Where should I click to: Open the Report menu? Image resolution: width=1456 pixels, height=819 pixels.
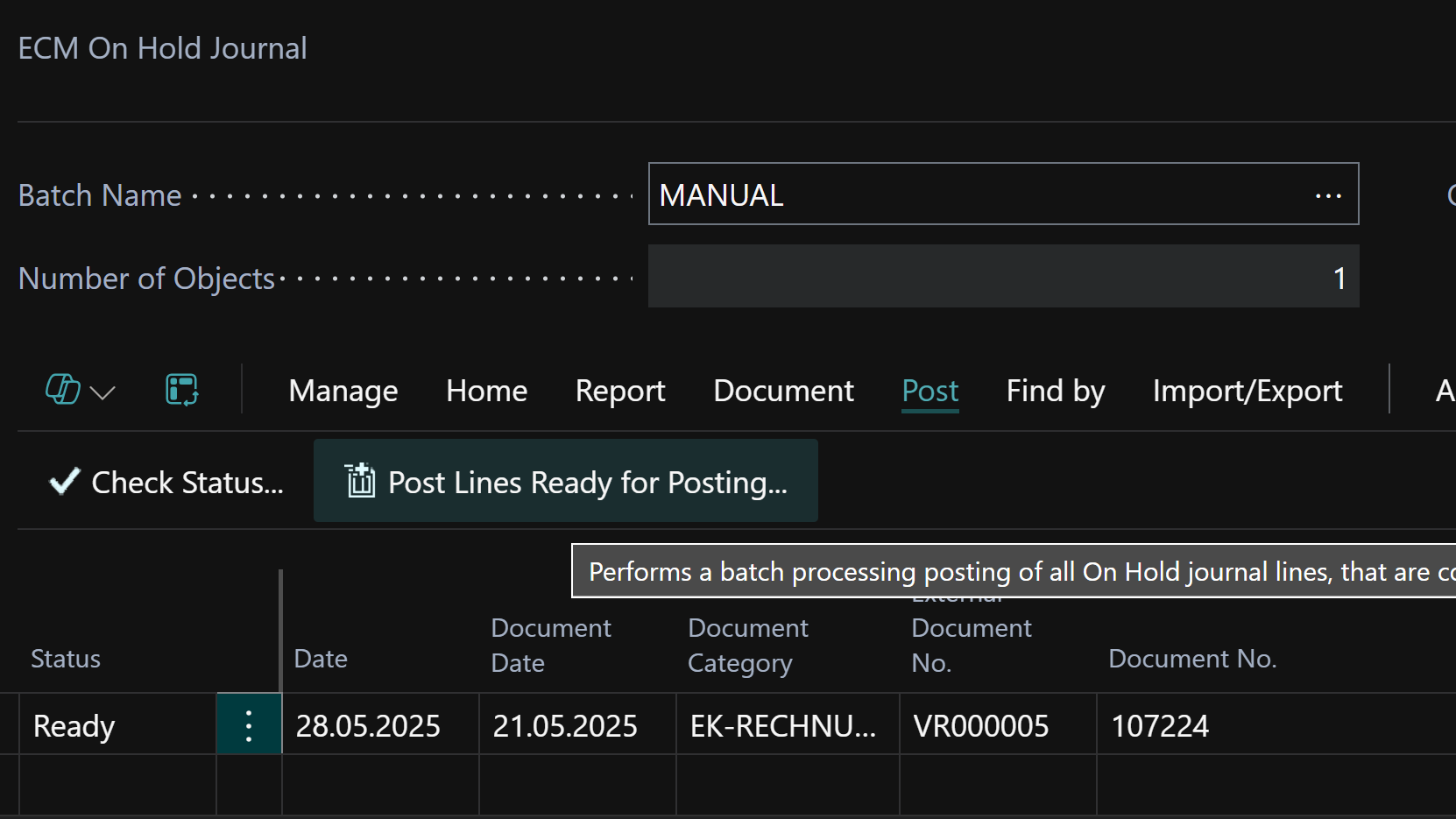pos(620,391)
